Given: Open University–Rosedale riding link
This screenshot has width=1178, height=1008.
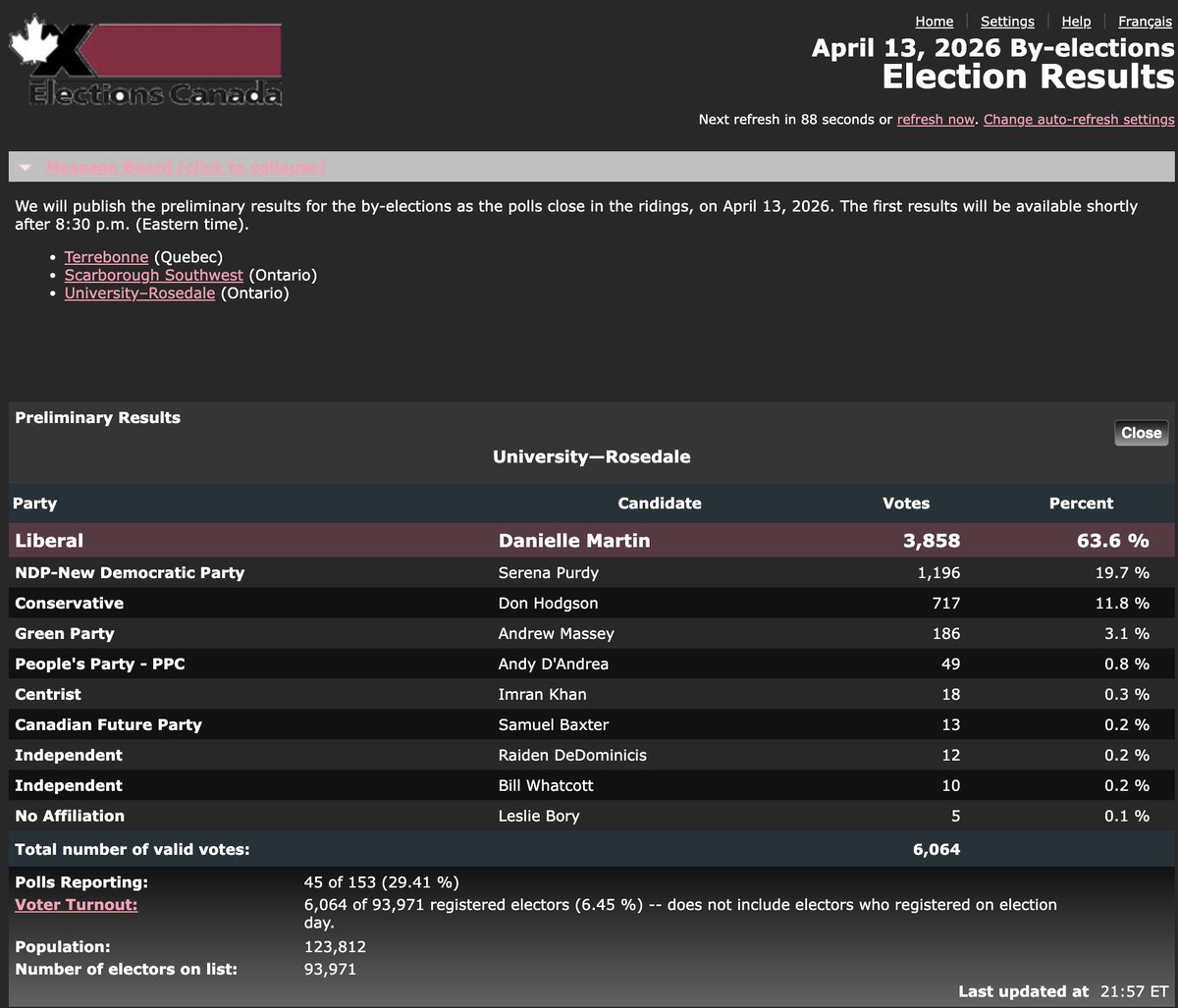Looking at the screenshot, I should point(139,292).
